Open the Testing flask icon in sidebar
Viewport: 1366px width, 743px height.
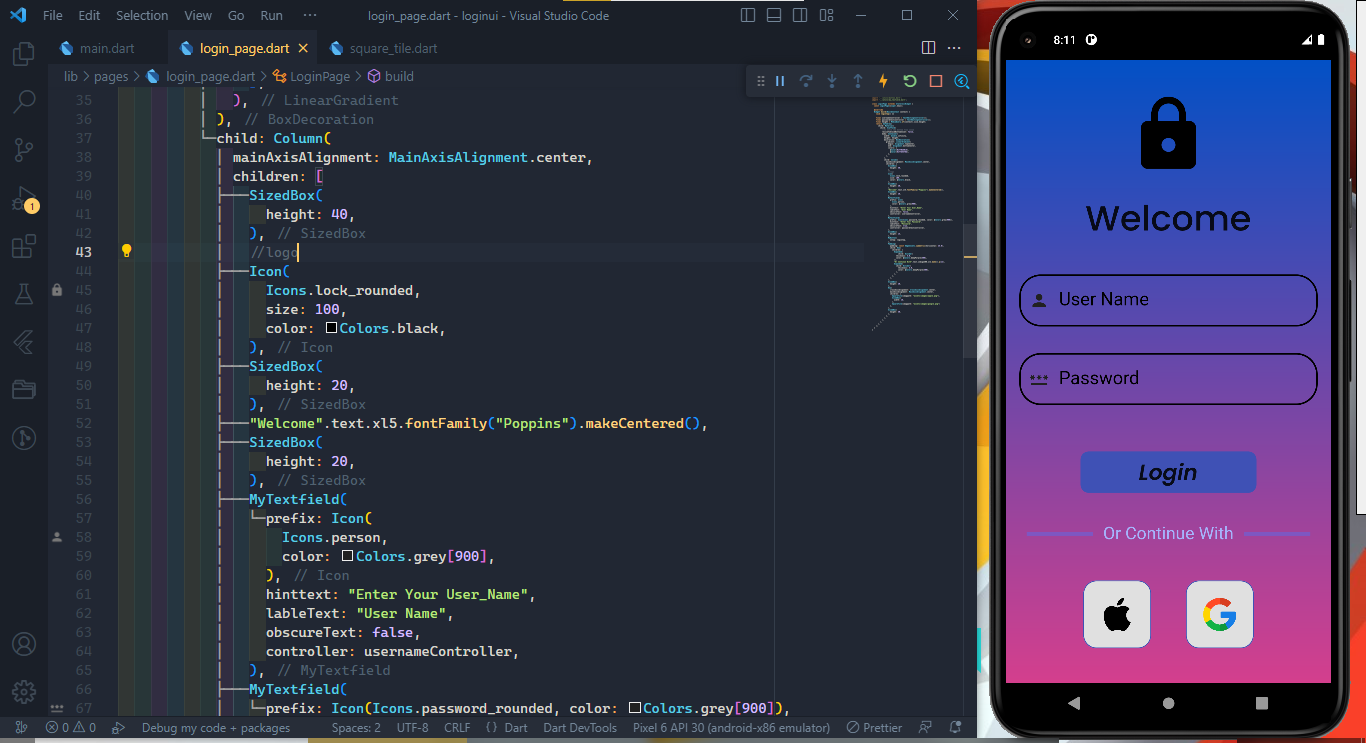tap(24, 294)
